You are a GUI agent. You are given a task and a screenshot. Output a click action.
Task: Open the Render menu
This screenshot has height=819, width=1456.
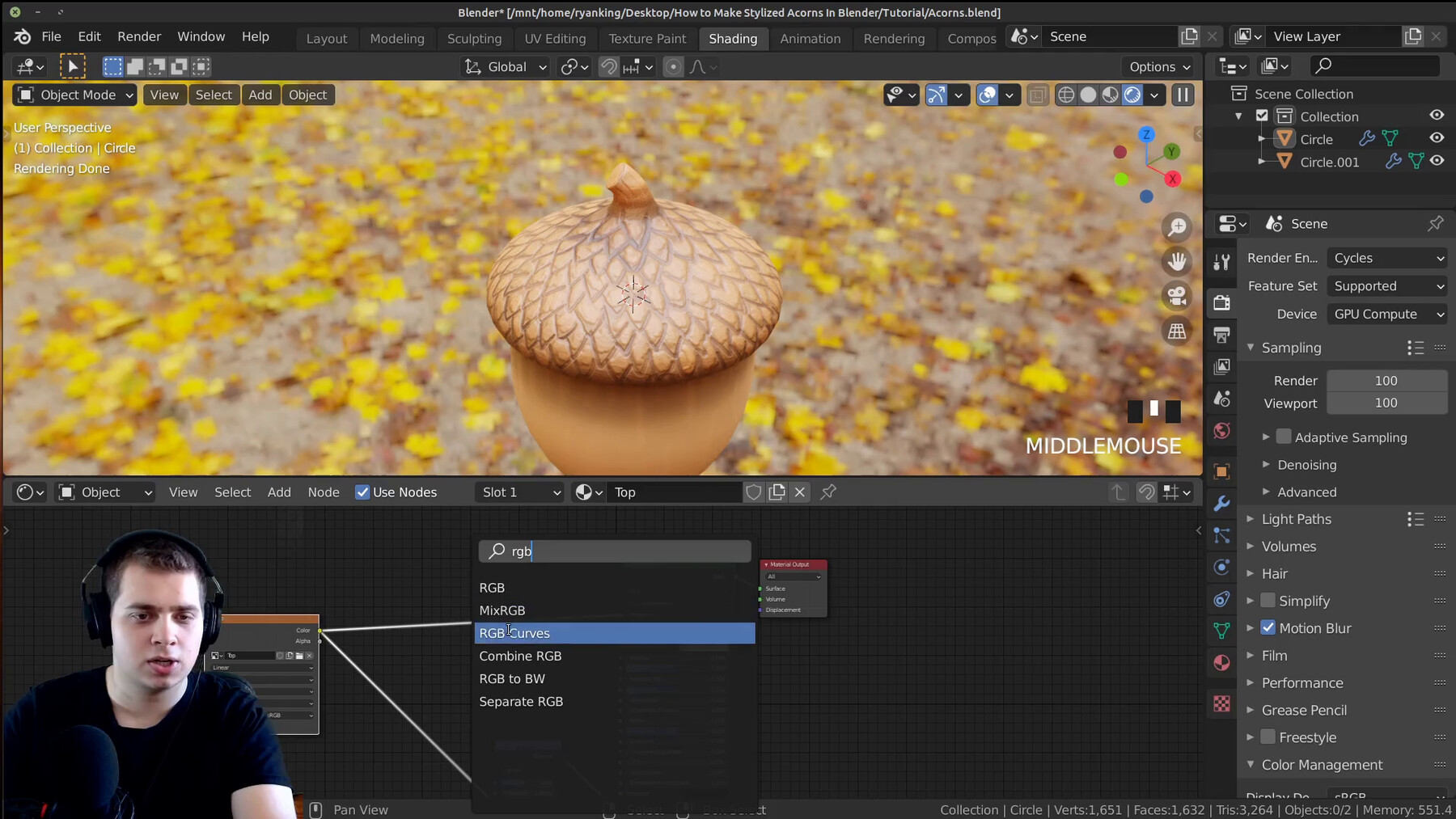139,36
